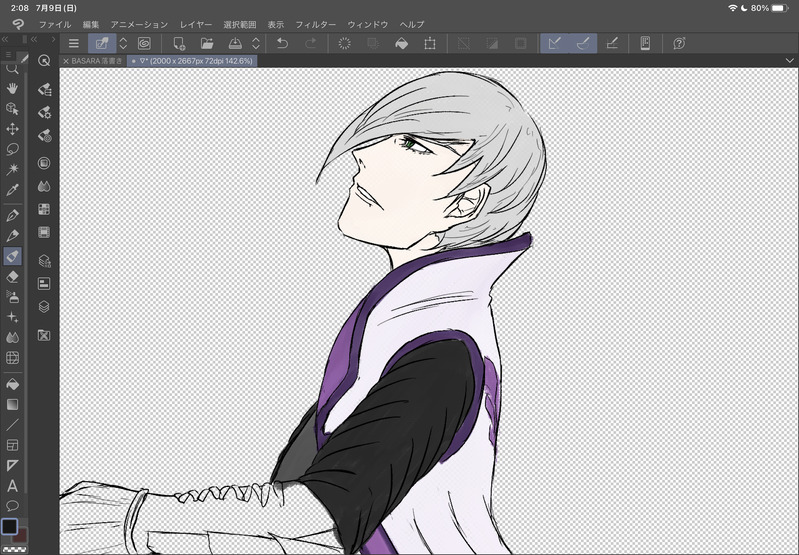Select the sparkle Decoration tool
Viewport: 799px width, 555px height.
(12, 317)
